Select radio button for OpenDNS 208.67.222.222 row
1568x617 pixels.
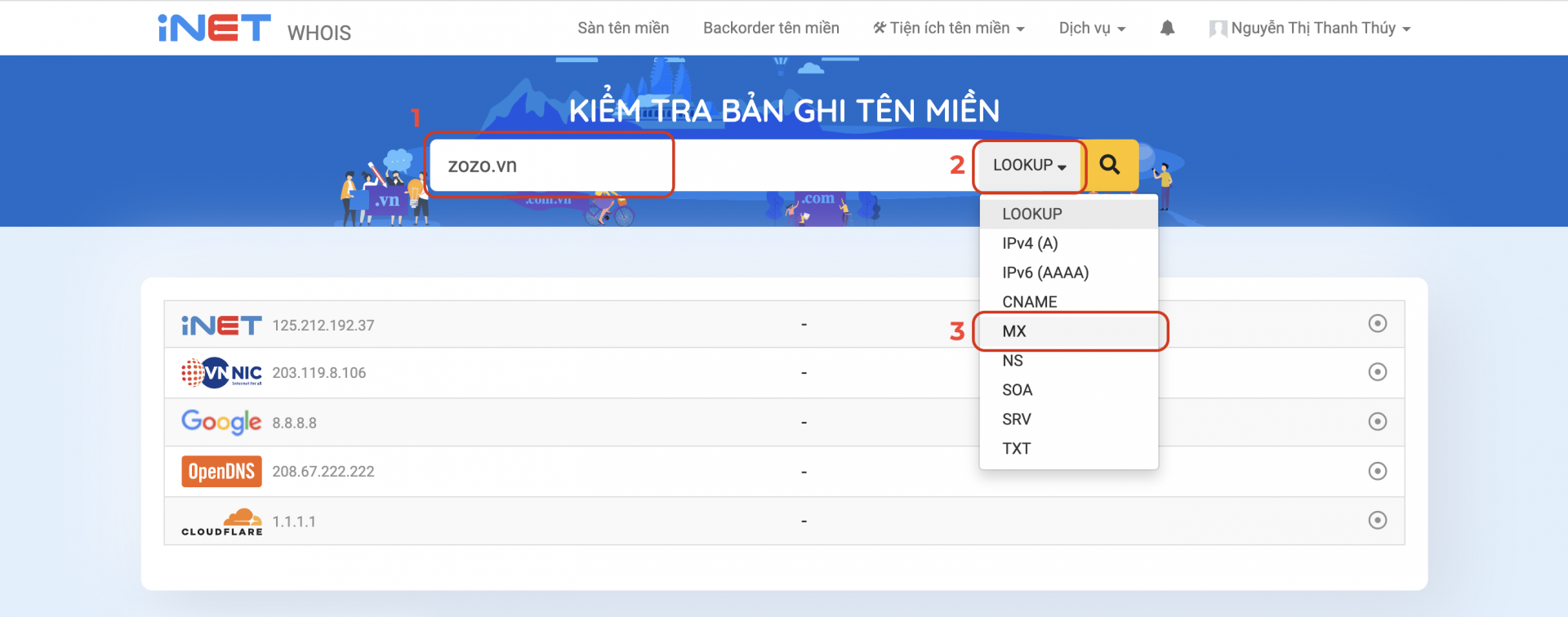click(x=1378, y=471)
